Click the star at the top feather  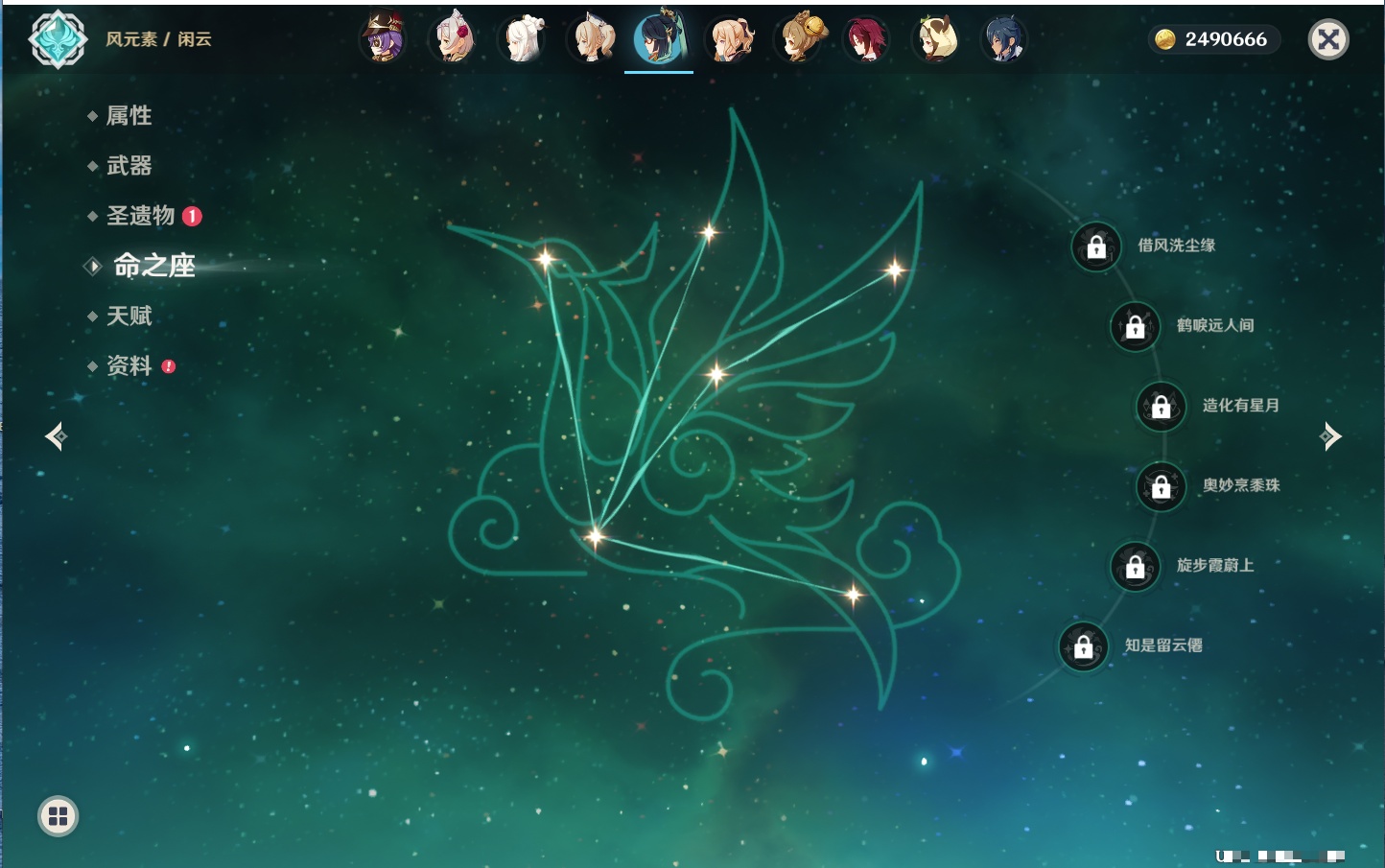708,231
